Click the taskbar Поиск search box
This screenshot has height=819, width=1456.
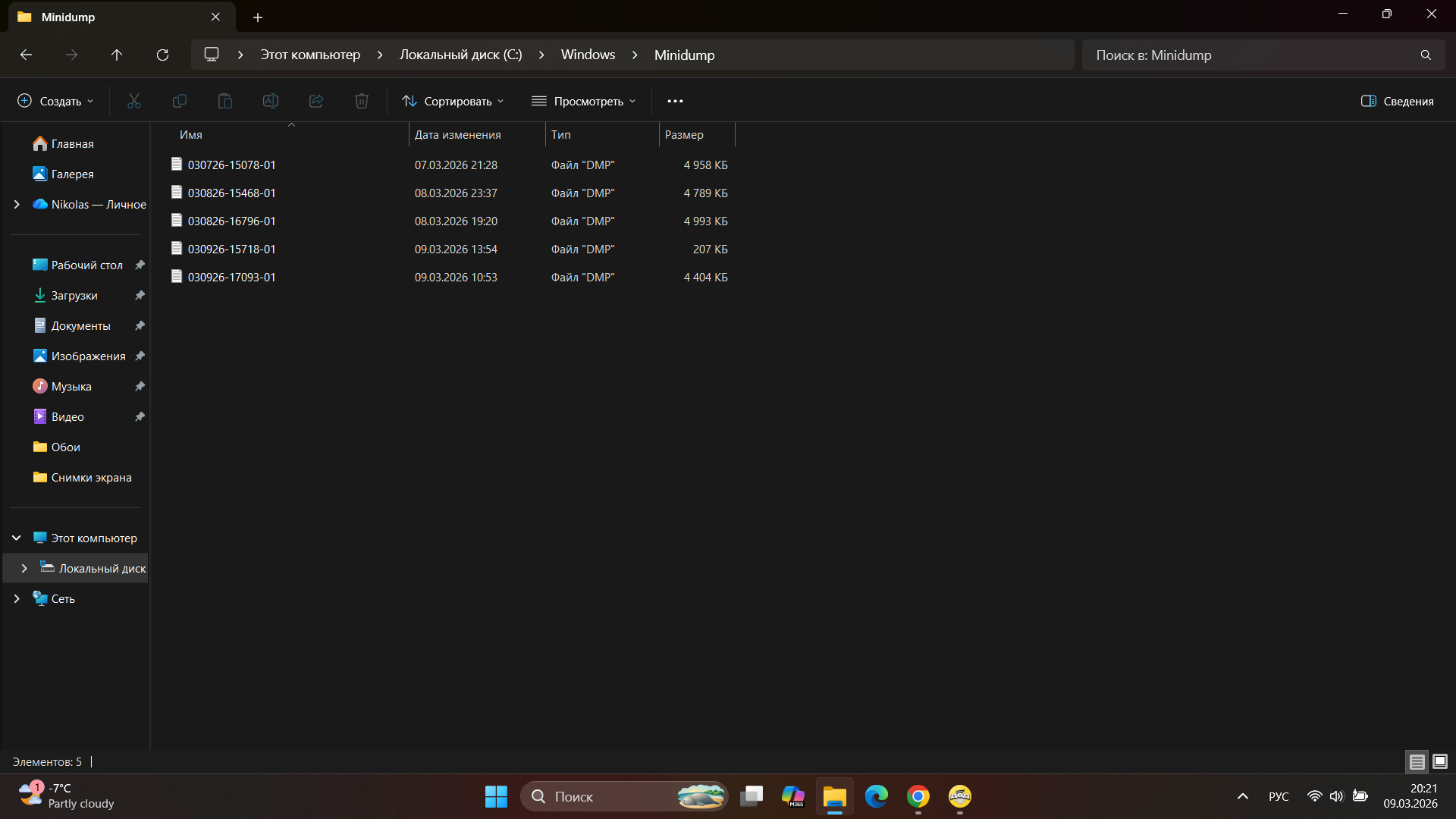click(624, 796)
